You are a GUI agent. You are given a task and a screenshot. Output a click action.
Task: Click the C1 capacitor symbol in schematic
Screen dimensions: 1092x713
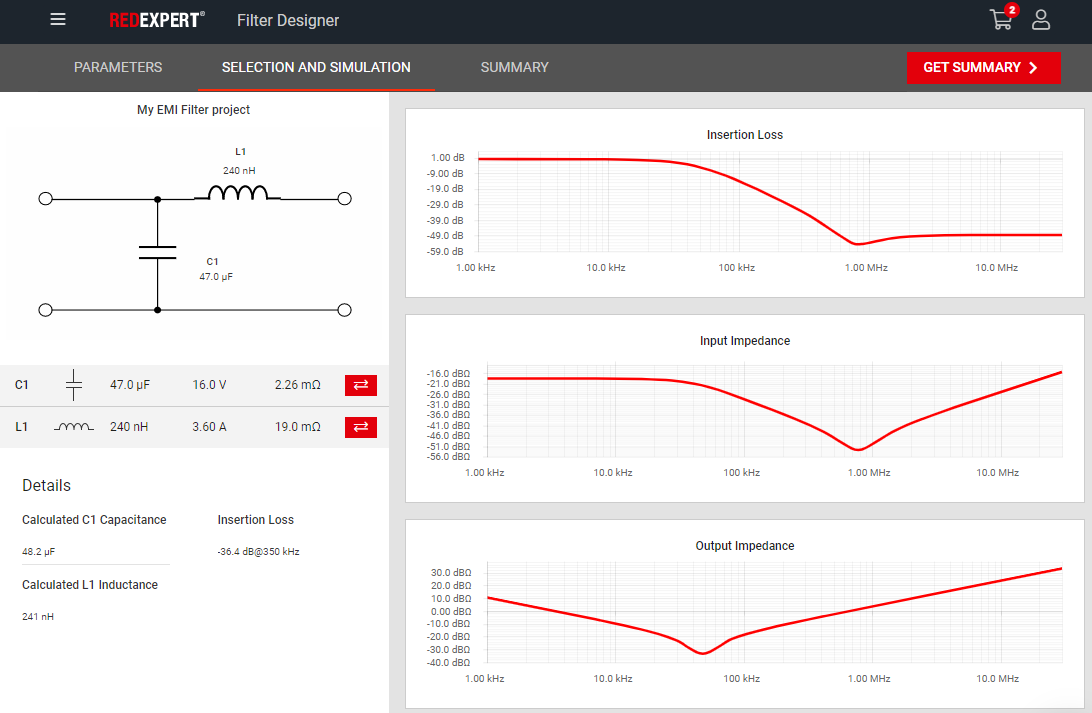157,252
